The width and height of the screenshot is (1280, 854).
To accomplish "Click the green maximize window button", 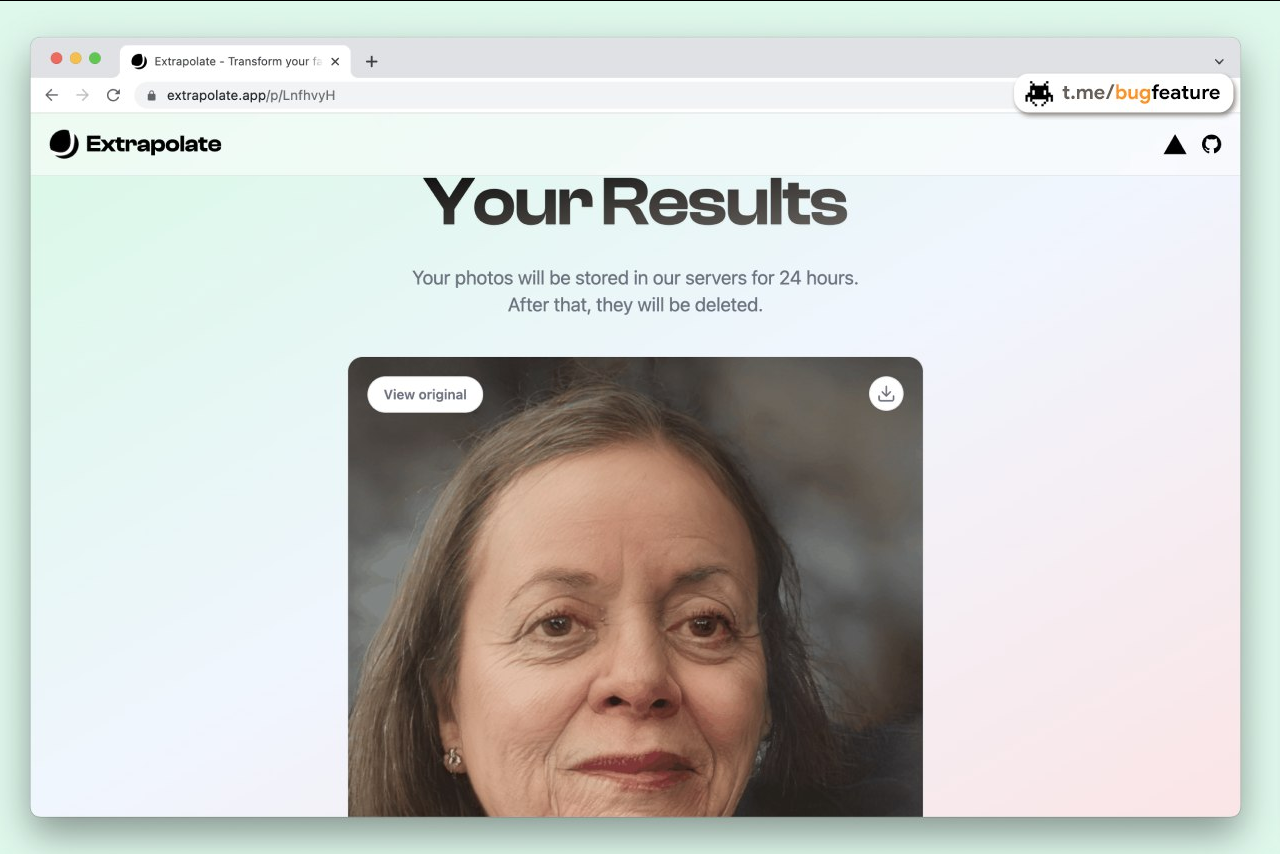I will (x=95, y=58).
